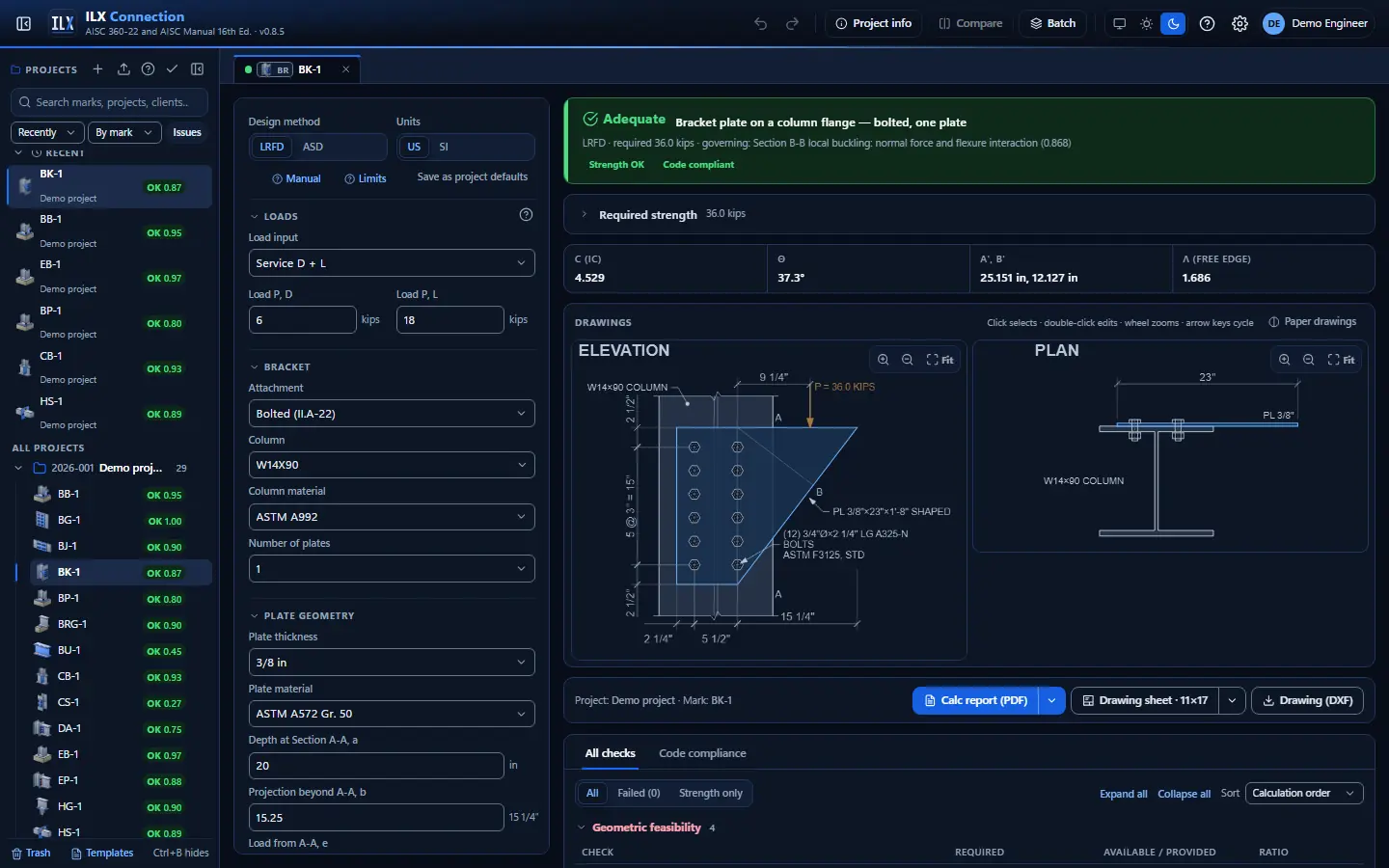Screen dimensions: 1389x868
Task: Switch to Code compliance tab
Action: [702, 753]
